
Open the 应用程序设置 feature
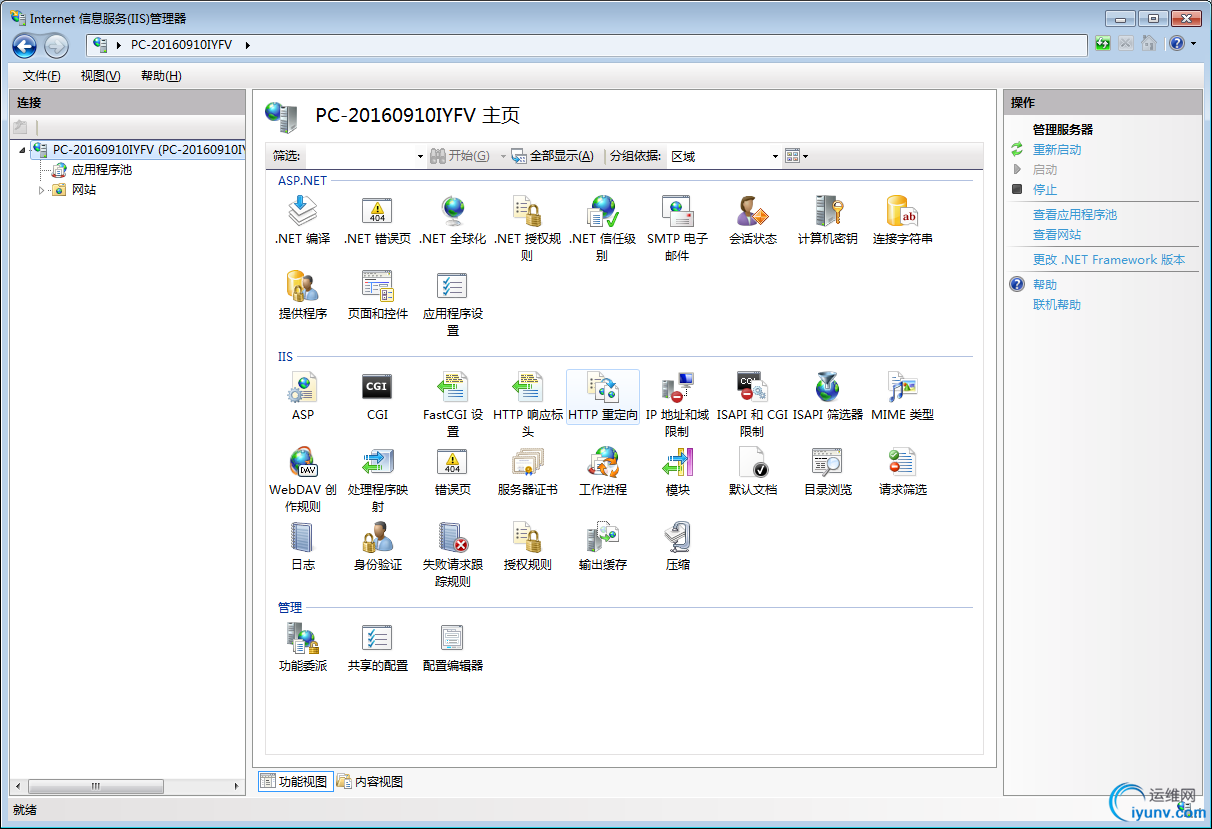(452, 303)
